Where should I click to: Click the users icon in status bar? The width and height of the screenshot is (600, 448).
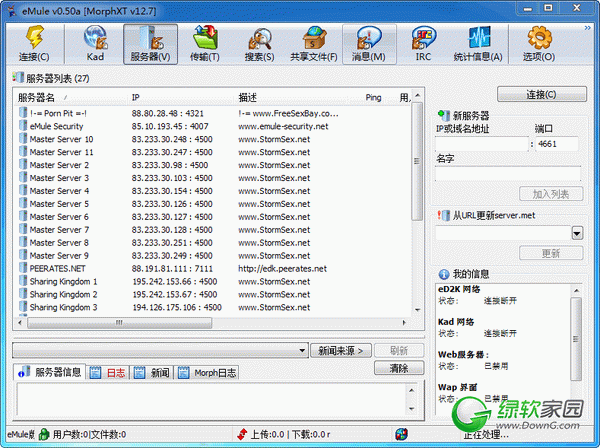click(x=44, y=434)
